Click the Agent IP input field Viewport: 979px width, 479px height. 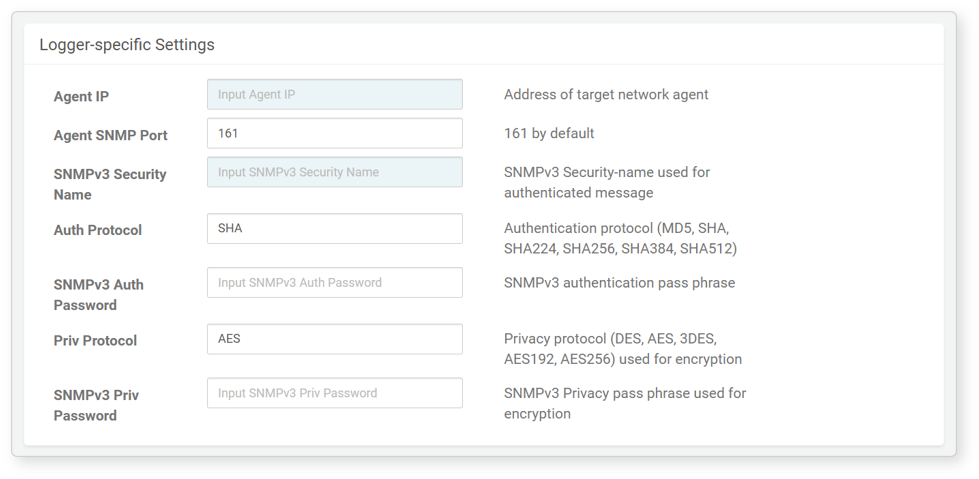coord(335,94)
